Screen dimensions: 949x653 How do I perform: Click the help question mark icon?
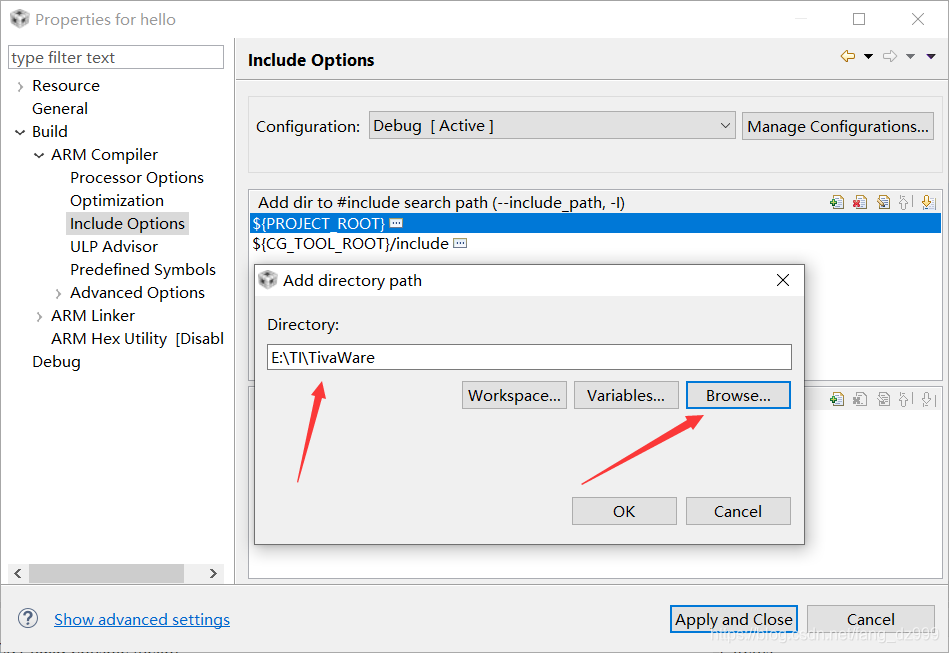(x=28, y=619)
